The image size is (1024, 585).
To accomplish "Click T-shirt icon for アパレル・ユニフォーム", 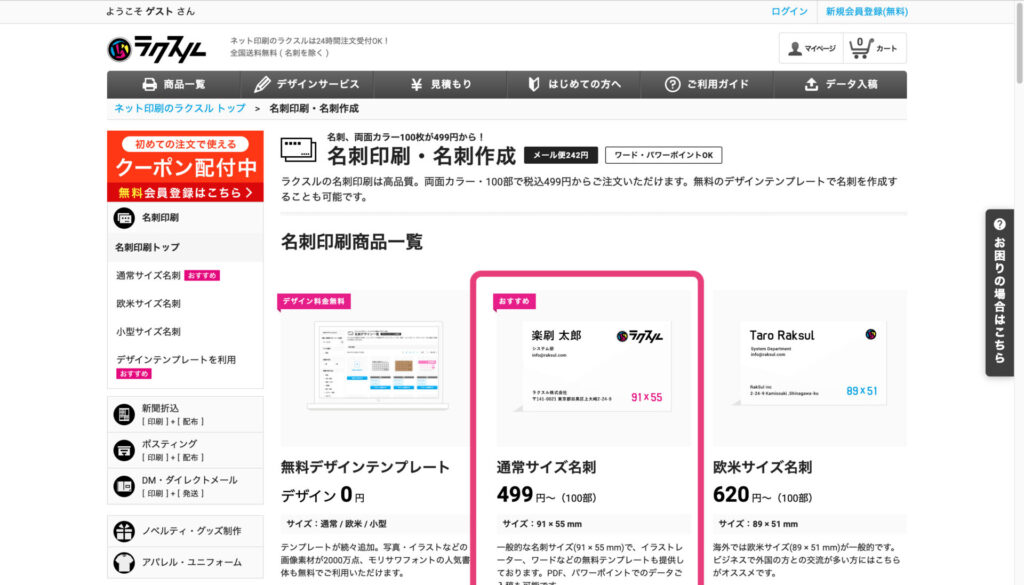I will point(124,562).
